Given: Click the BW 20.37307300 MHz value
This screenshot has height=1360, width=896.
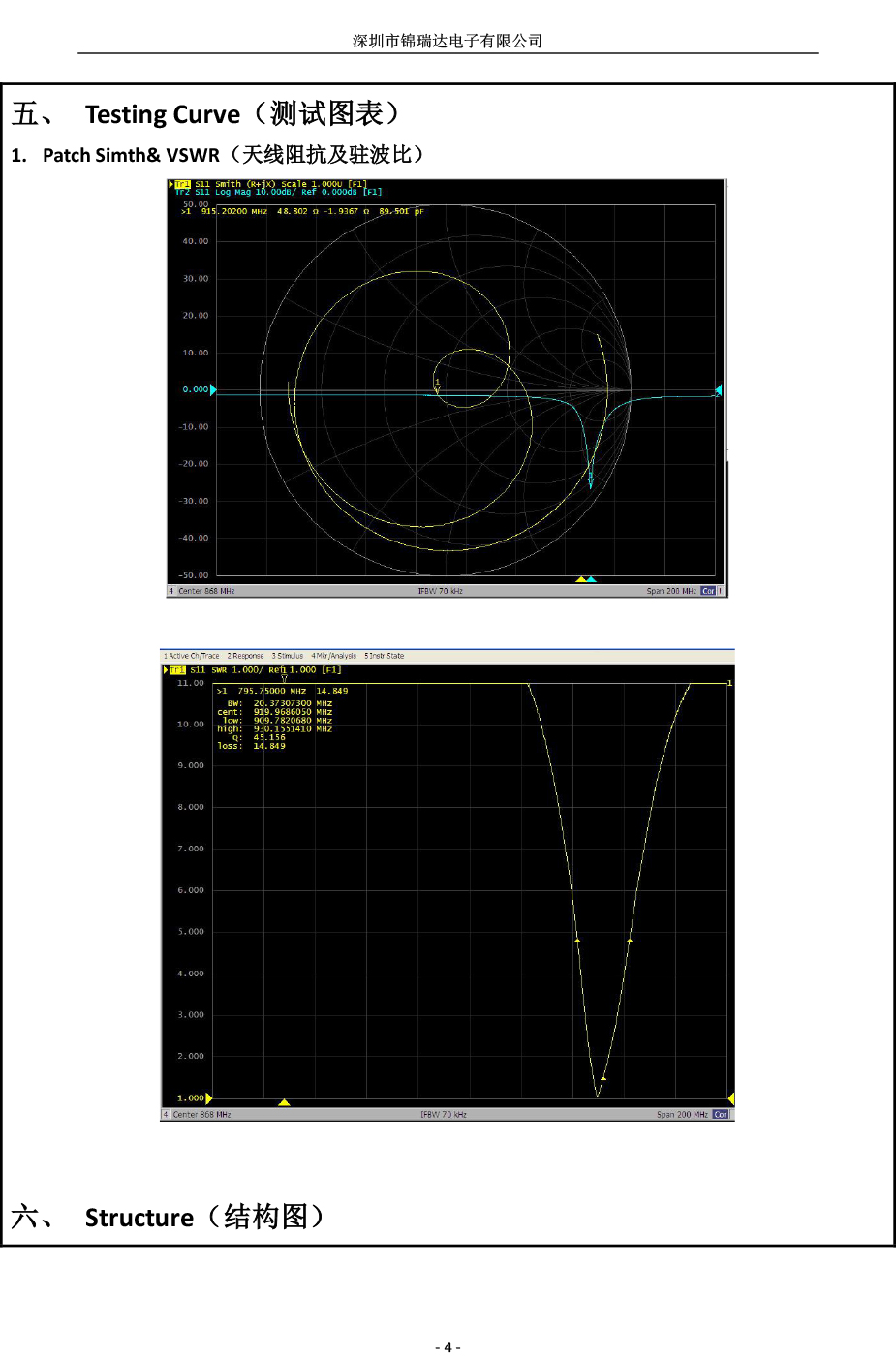Looking at the screenshot, I should 293,703.
